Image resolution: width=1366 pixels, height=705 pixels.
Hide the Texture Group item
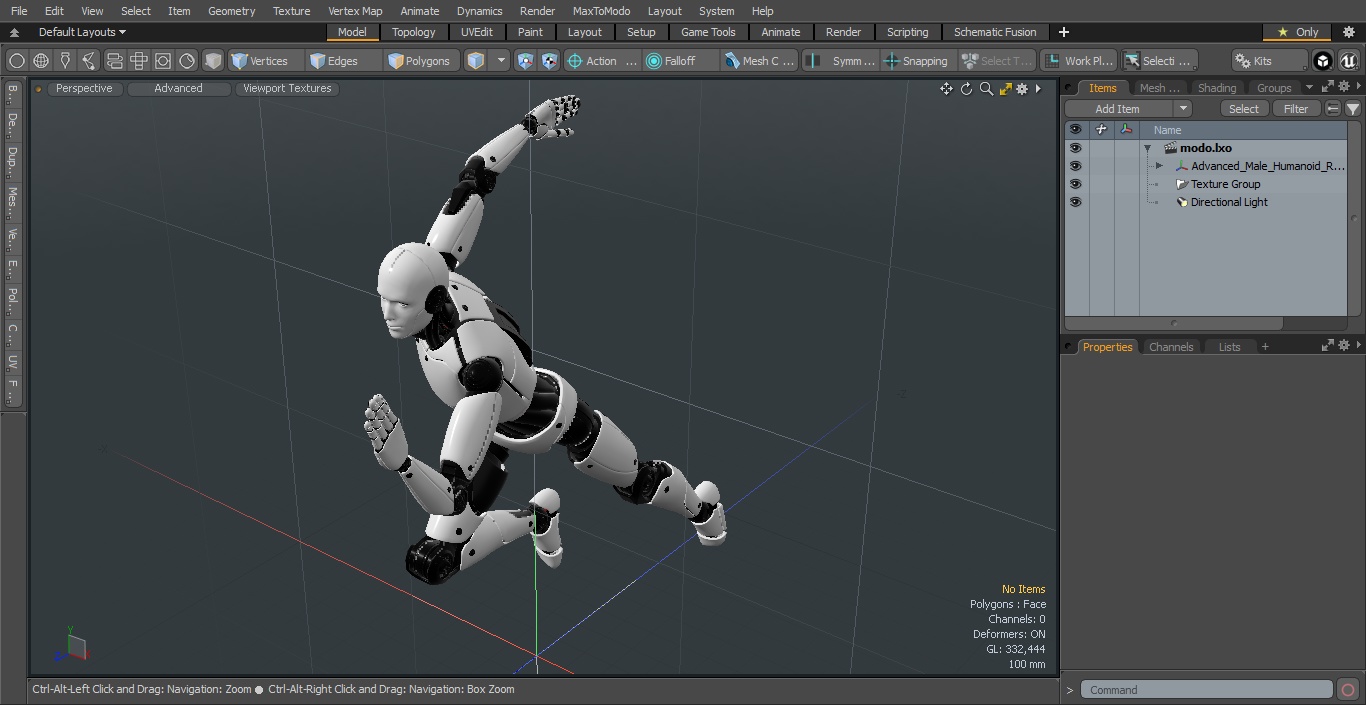1075,184
